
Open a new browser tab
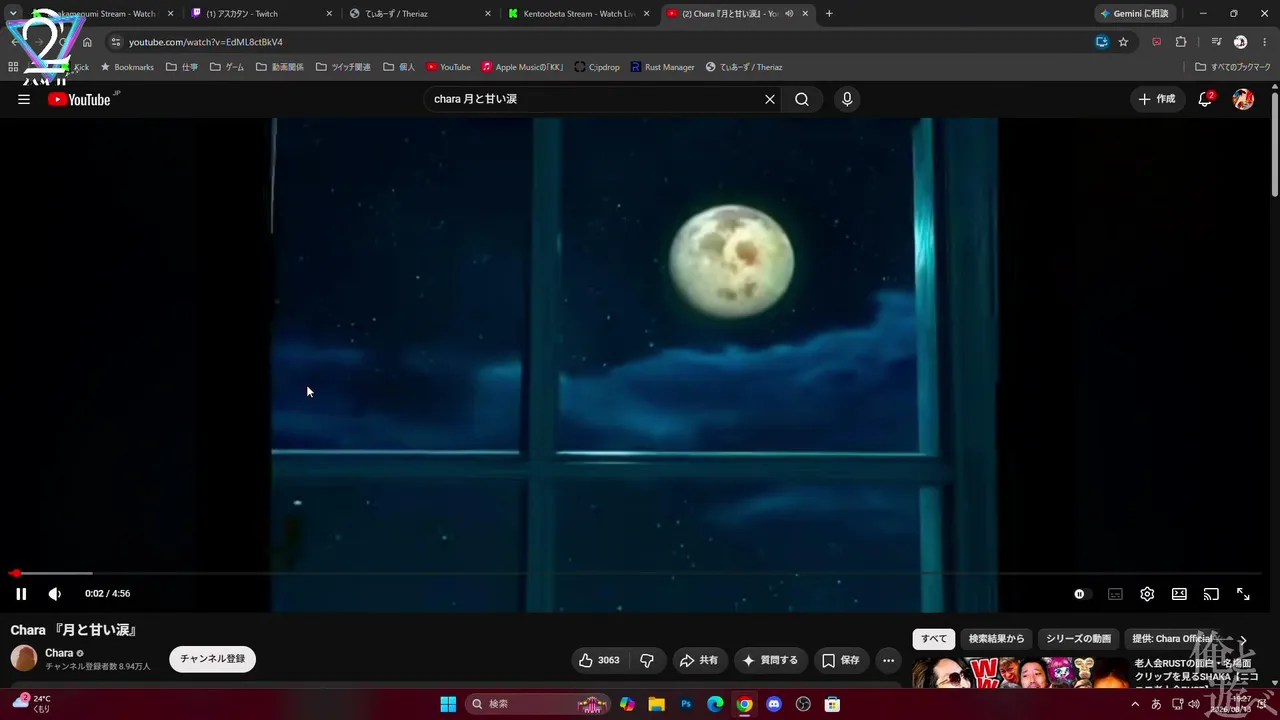pyautogui.click(x=829, y=14)
